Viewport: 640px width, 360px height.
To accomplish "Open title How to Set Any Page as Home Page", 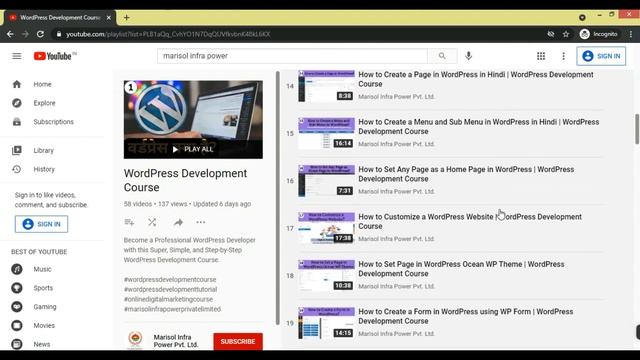I will (x=466, y=174).
